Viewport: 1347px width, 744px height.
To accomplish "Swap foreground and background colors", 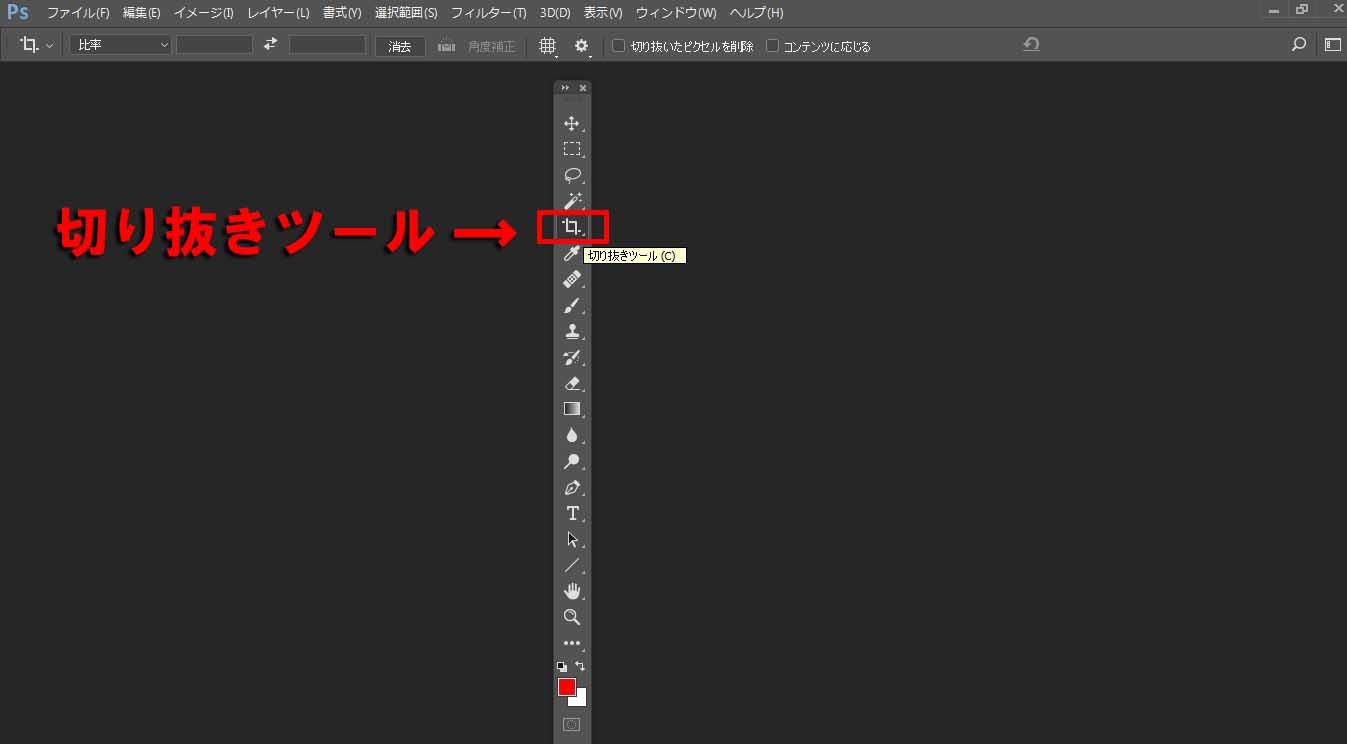I will 581,666.
